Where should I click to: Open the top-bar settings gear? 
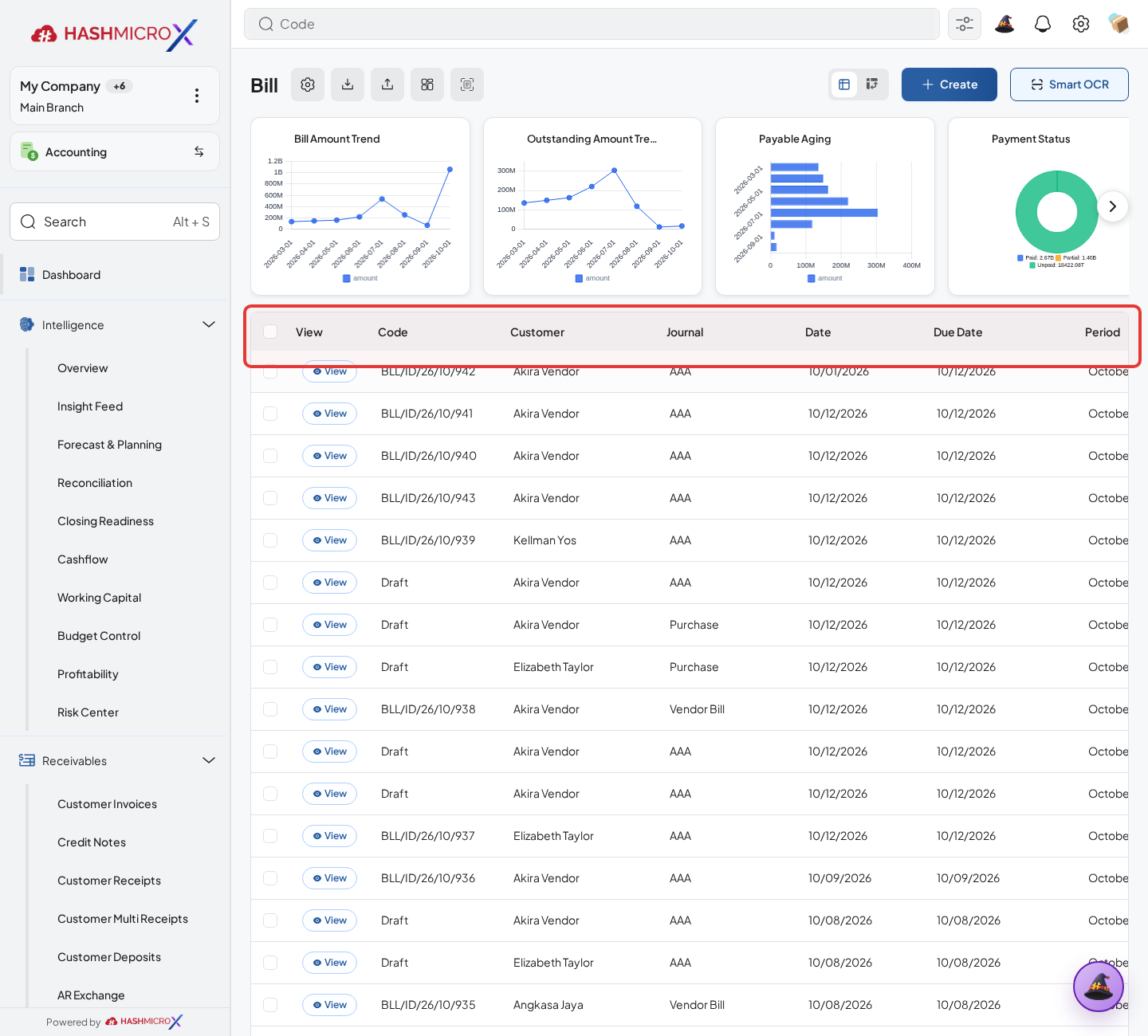click(x=1081, y=24)
